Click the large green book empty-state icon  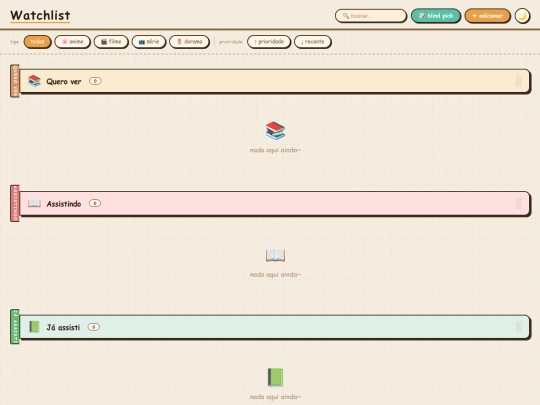275,377
